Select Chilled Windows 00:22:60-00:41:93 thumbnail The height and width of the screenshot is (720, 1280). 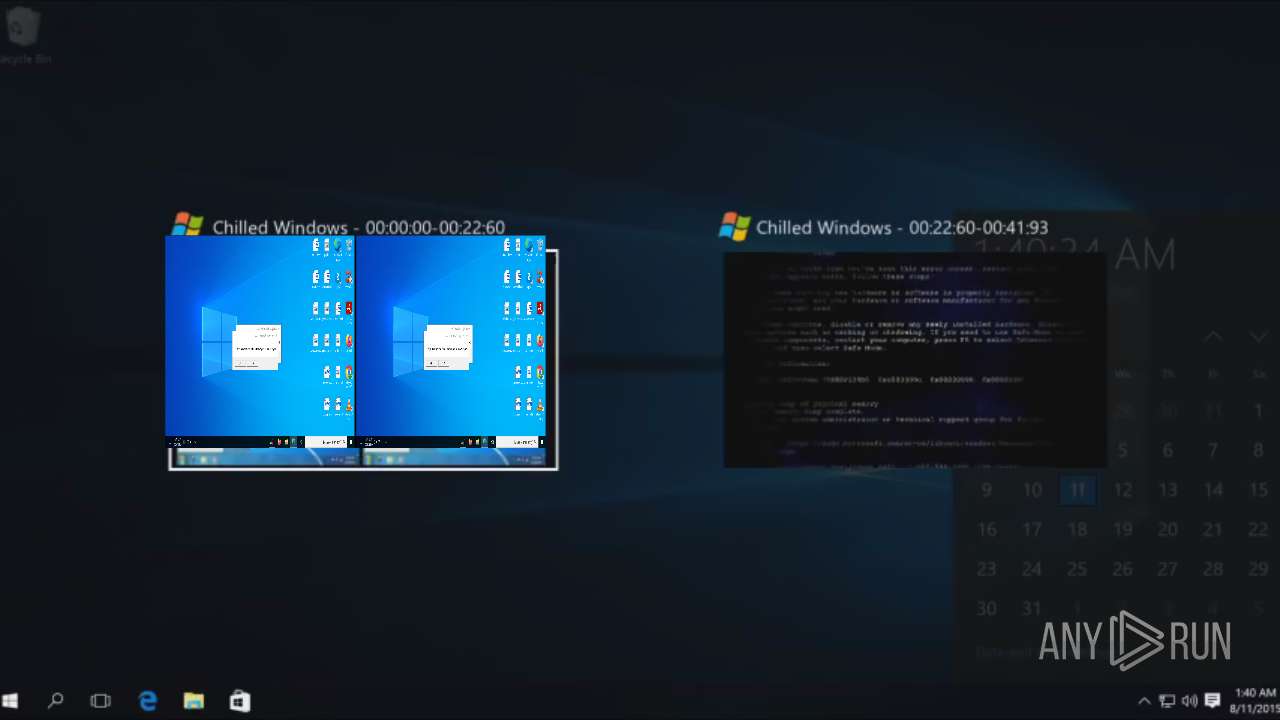click(915, 360)
